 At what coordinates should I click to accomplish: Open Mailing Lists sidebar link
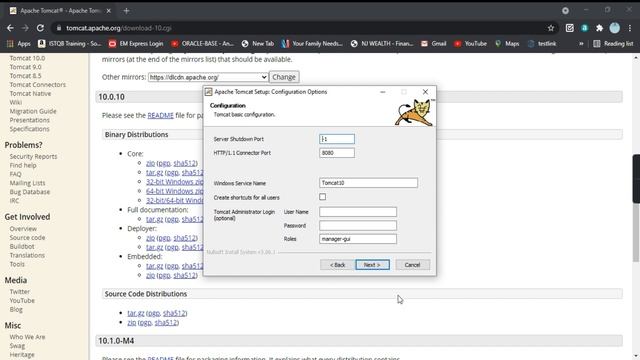point(27,183)
